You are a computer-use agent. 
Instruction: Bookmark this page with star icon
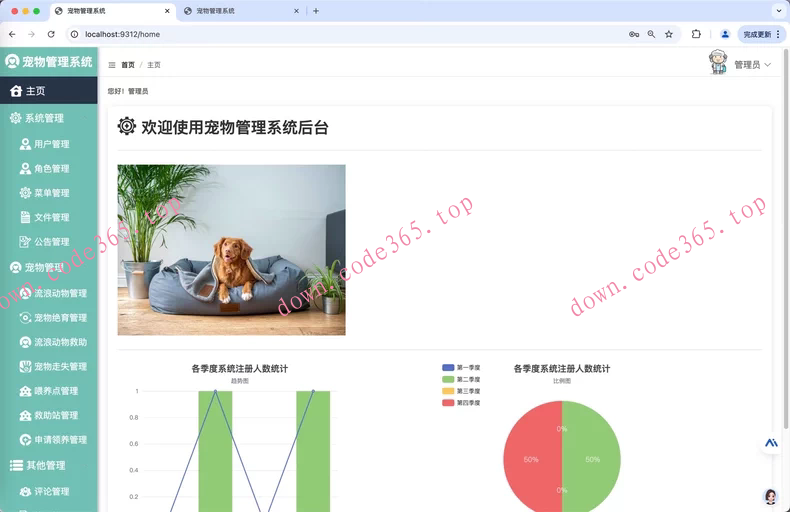coord(669,34)
